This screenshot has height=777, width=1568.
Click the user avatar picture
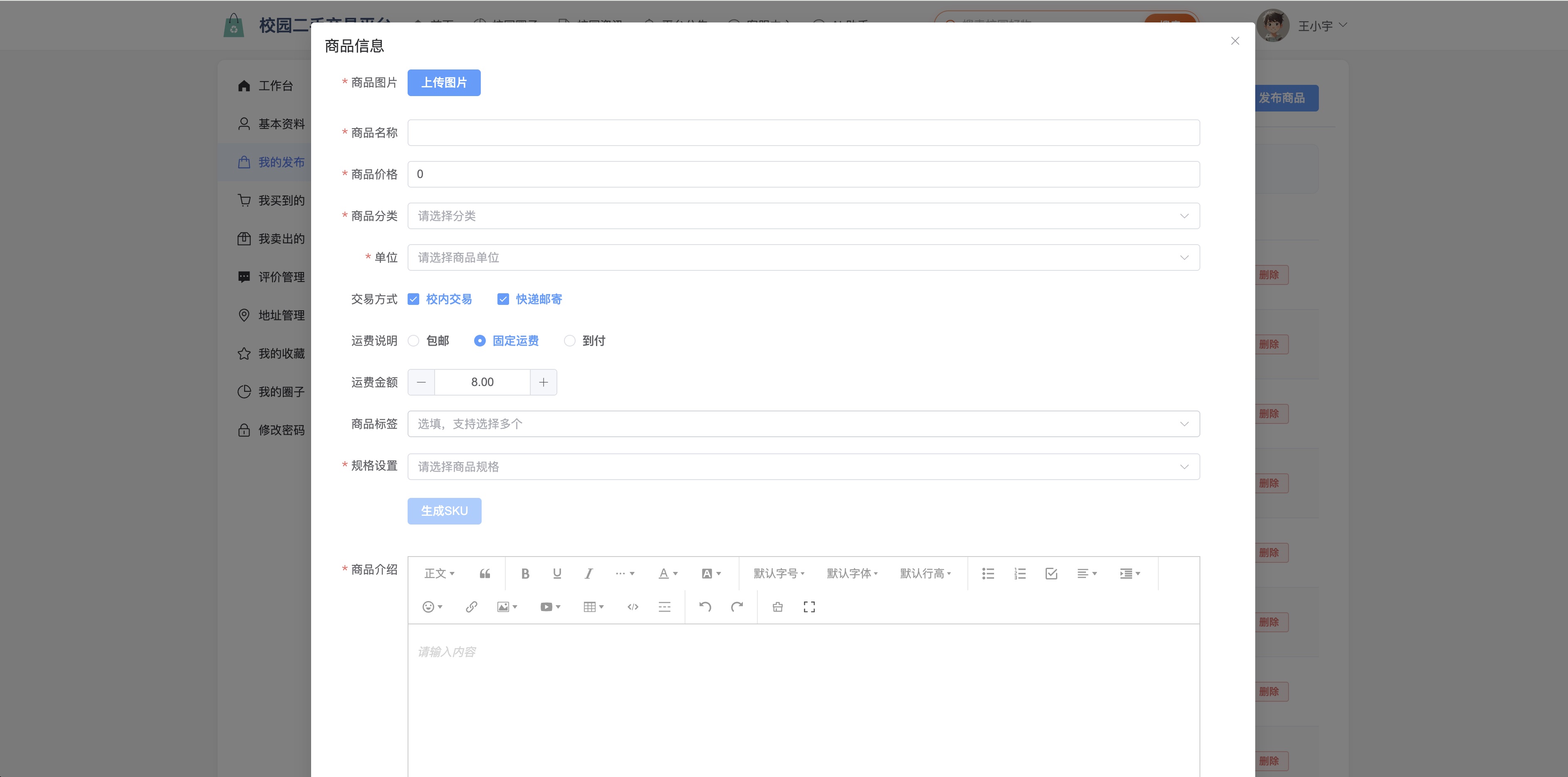[1273, 25]
